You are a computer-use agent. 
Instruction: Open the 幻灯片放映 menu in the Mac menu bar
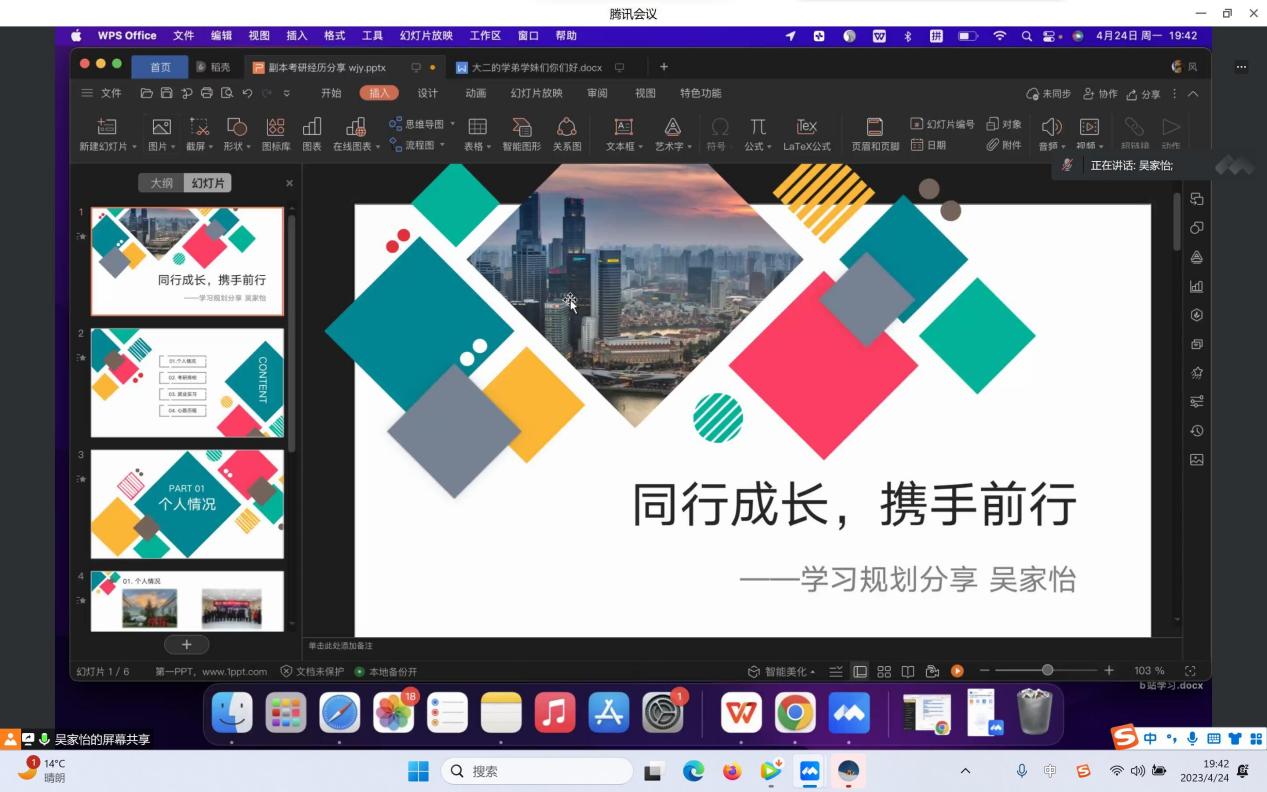426,35
